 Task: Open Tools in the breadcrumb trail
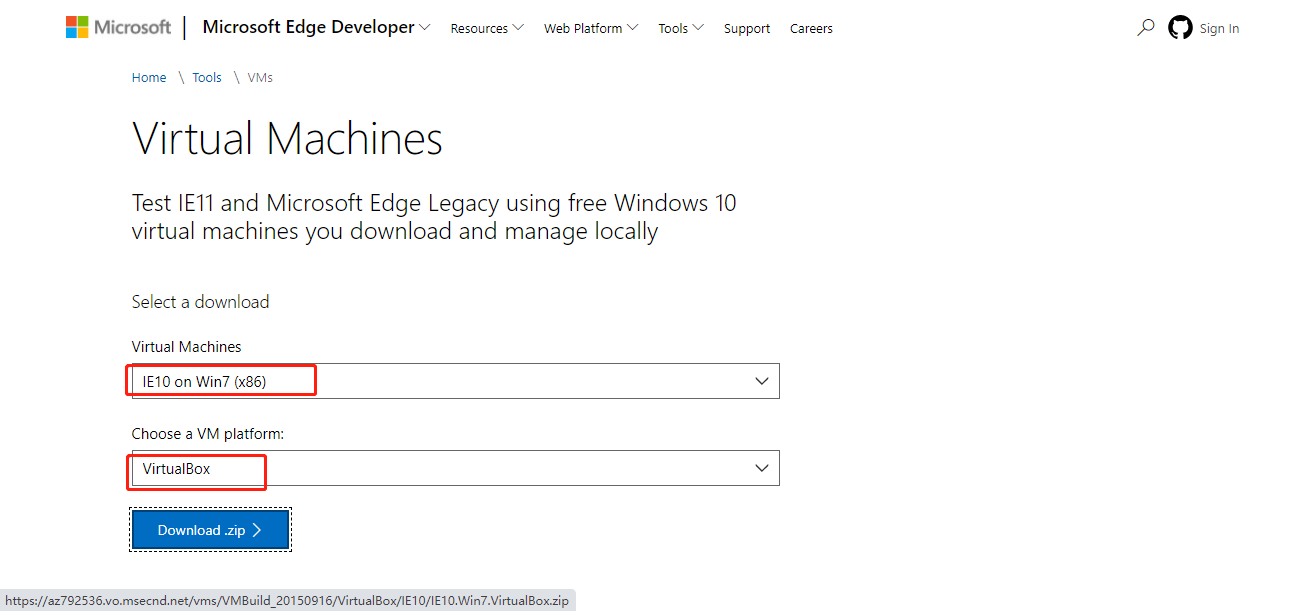pos(207,77)
